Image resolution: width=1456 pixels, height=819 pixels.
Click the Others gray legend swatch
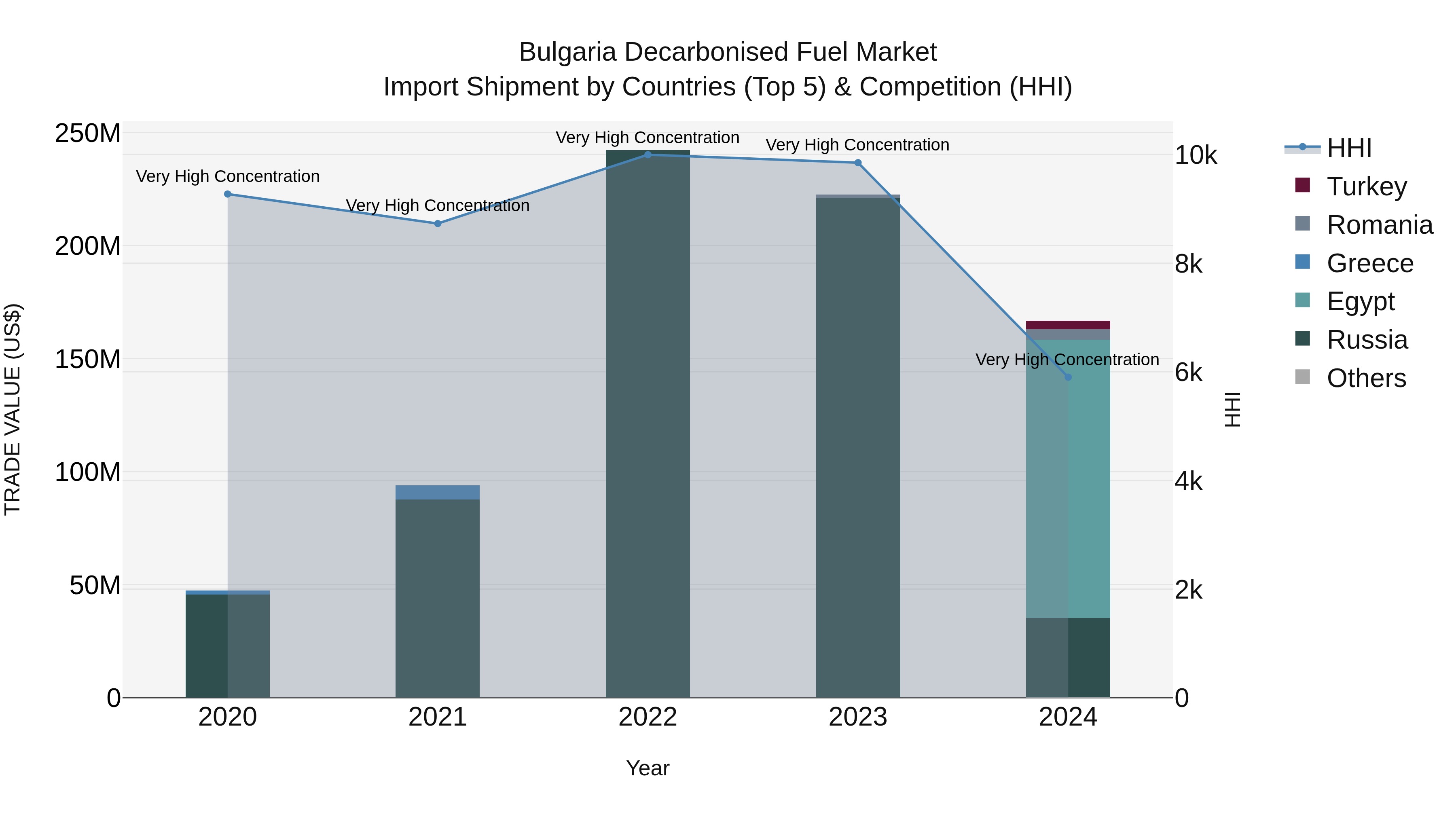pos(1302,377)
